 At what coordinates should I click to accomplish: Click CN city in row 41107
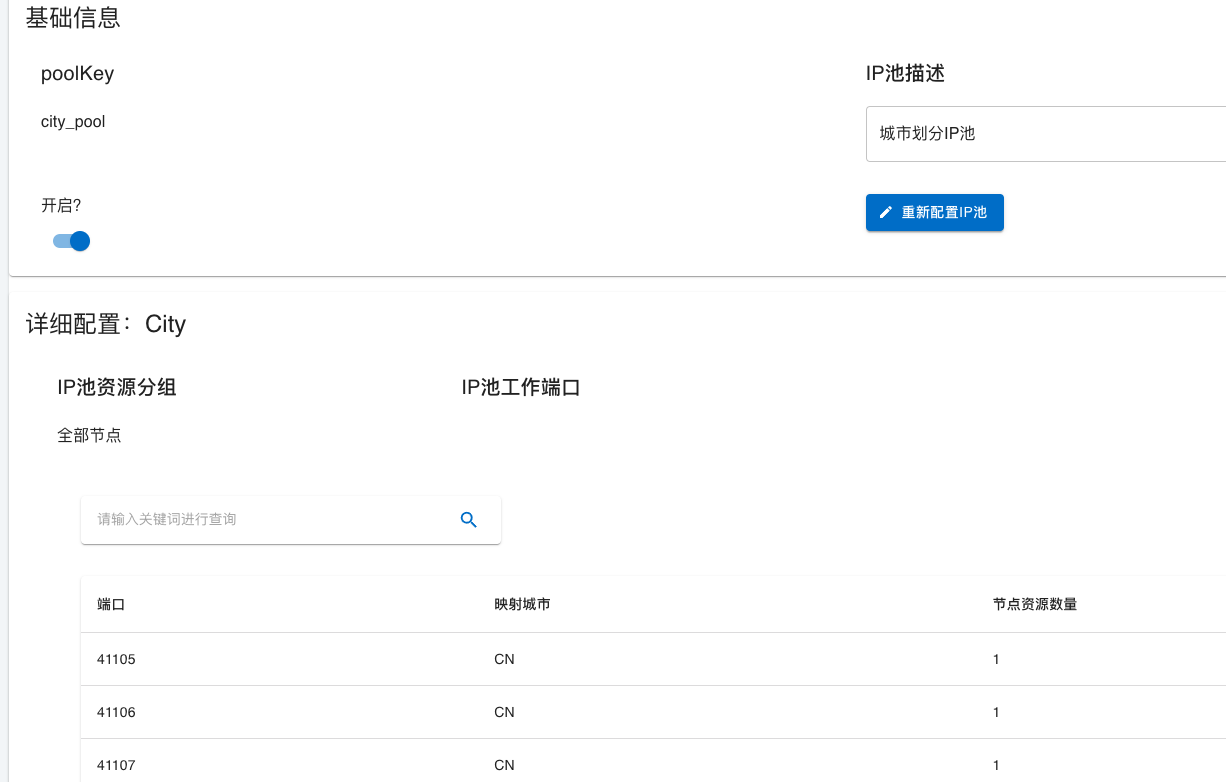[x=504, y=766]
